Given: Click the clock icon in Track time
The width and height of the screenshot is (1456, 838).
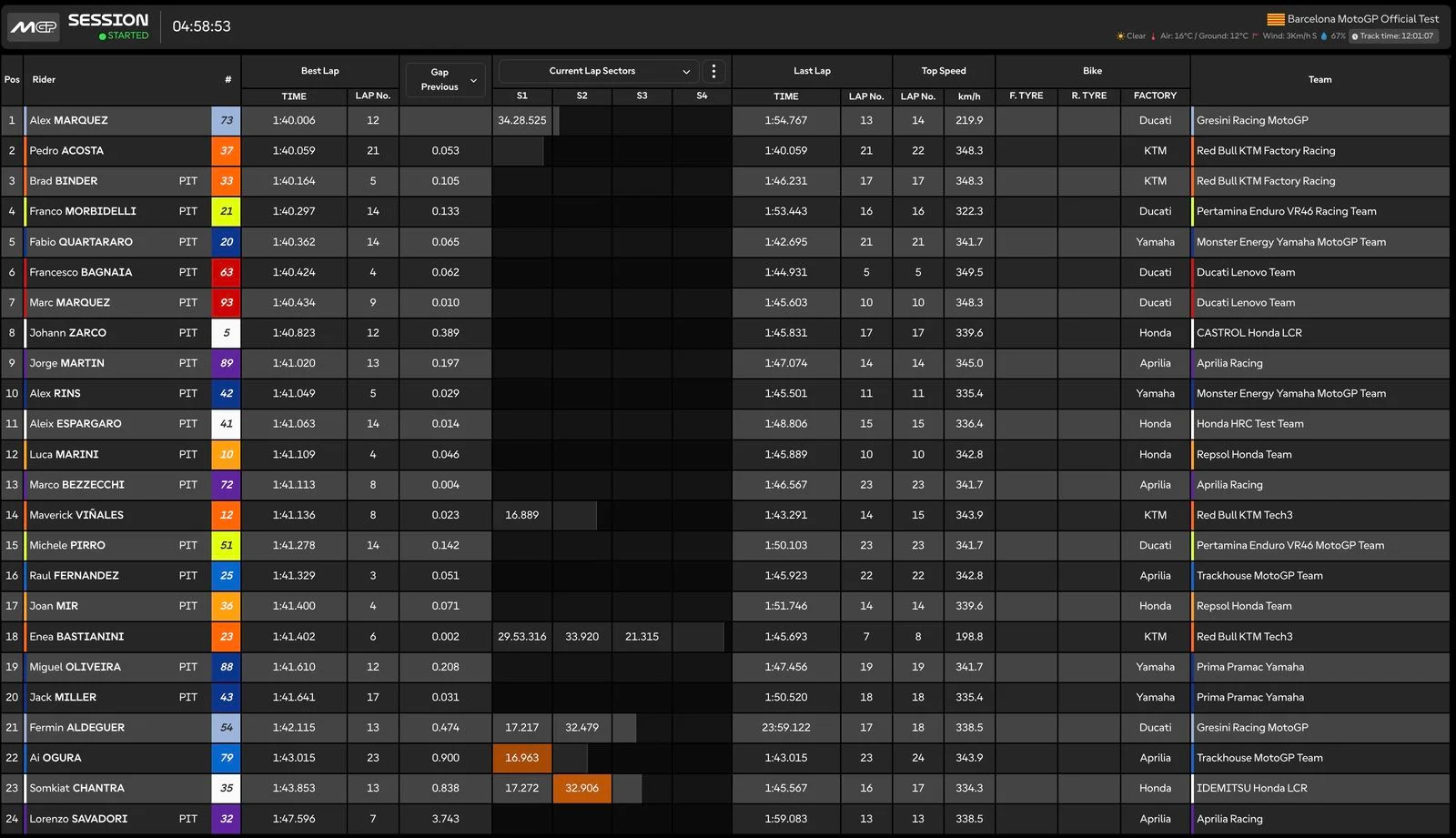Looking at the screenshot, I should click(x=1355, y=36).
